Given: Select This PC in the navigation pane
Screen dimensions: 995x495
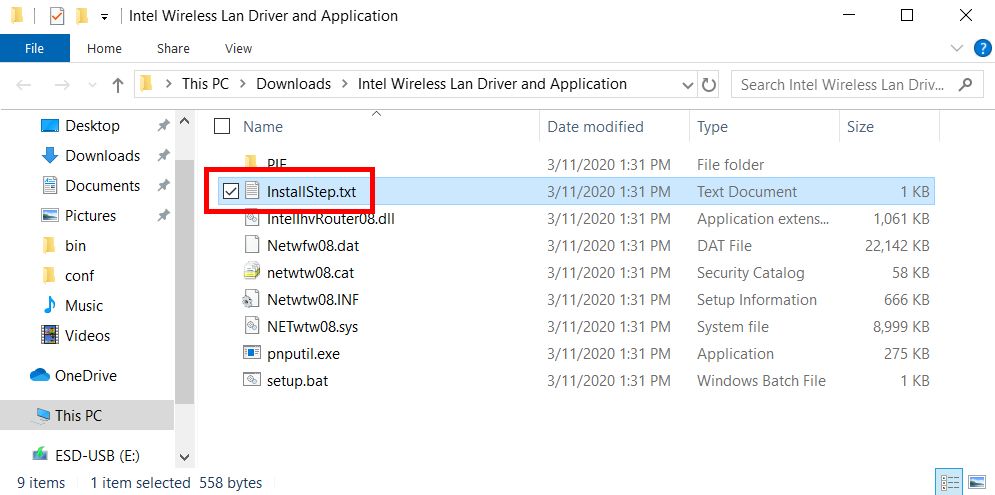Looking at the screenshot, I should tap(86, 415).
